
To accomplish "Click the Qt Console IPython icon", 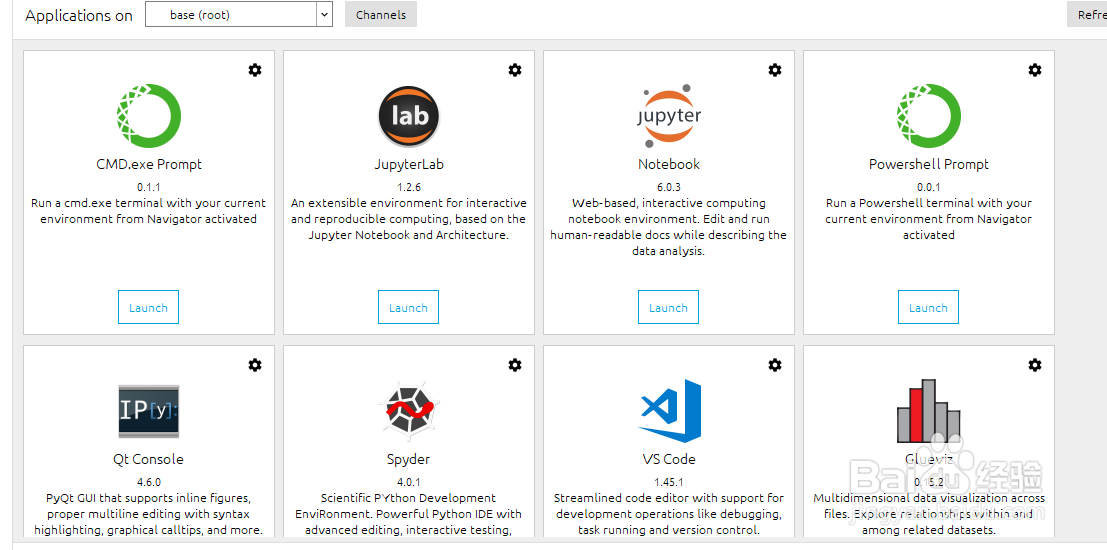I will coord(149,411).
